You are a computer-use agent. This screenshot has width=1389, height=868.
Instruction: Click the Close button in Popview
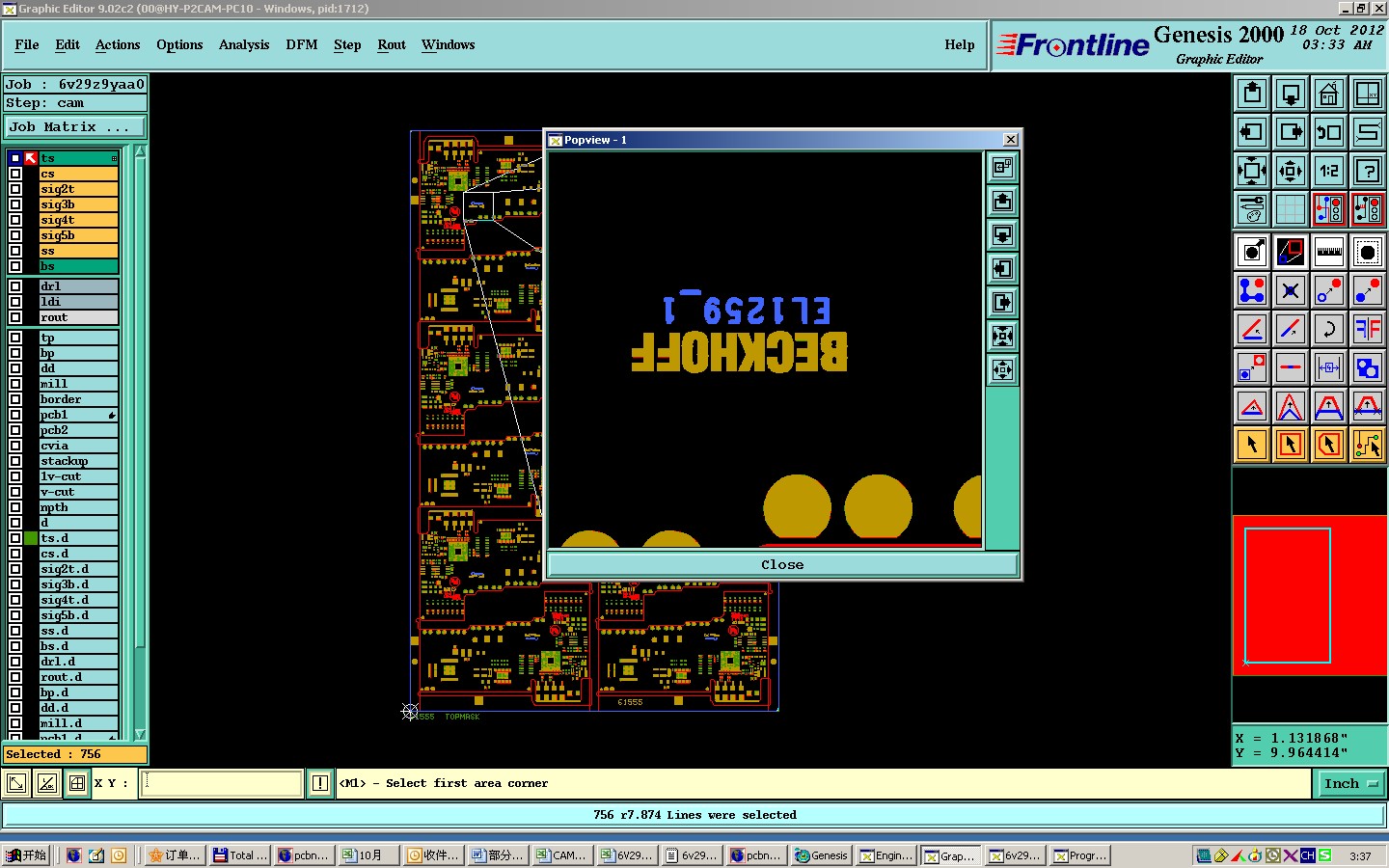click(x=782, y=564)
